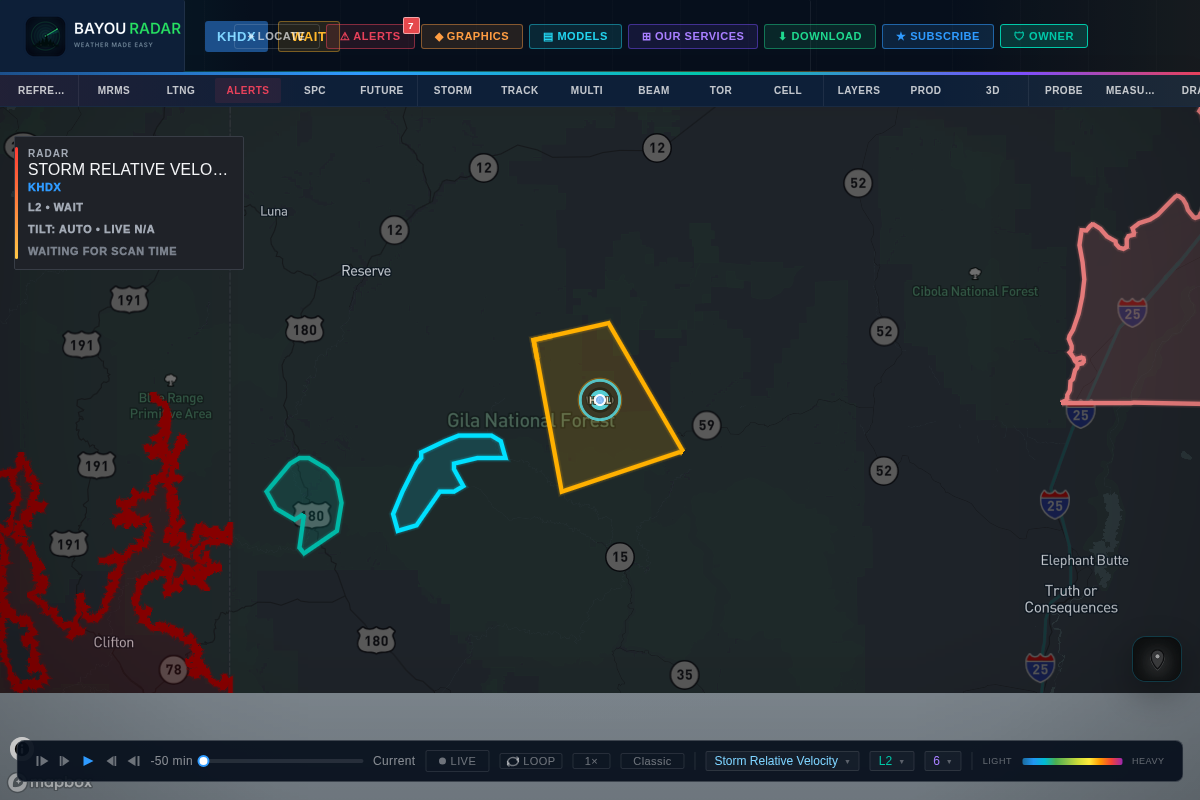This screenshot has width=1200, height=800.
Task: Select the BEAM tool
Action: coord(654,90)
